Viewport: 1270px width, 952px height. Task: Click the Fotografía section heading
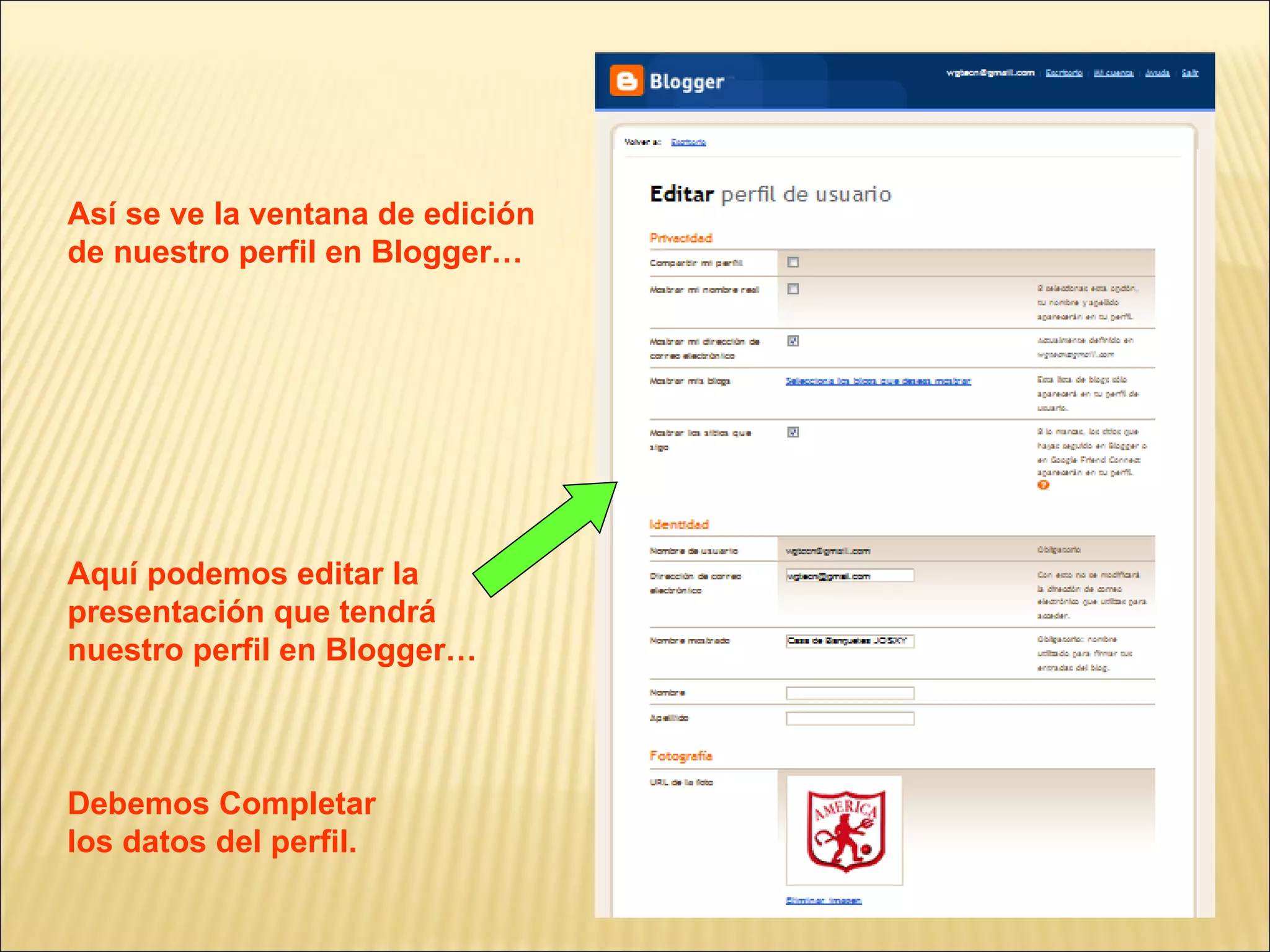681,756
